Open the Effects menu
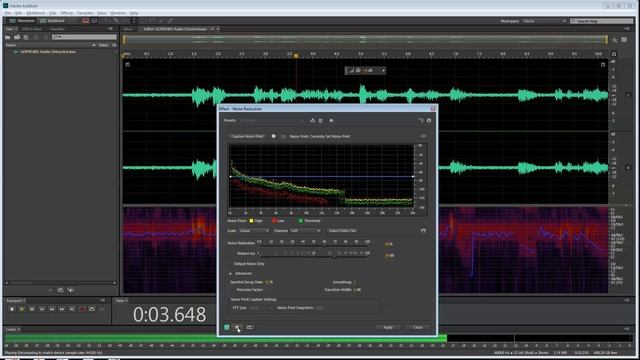This screenshot has width=640, height=360. pyautogui.click(x=67, y=13)
